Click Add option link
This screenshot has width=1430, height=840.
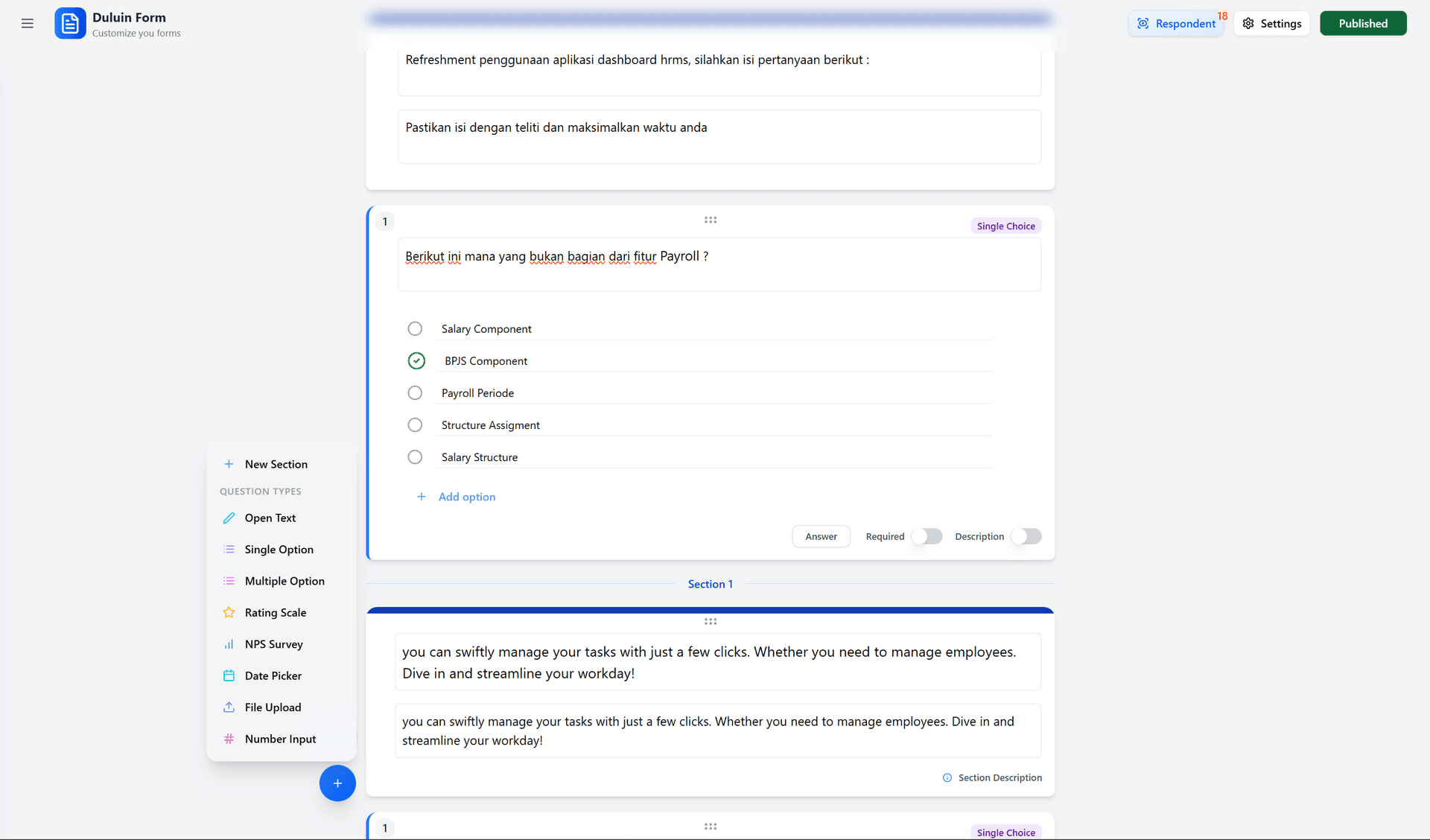point(466,497)
